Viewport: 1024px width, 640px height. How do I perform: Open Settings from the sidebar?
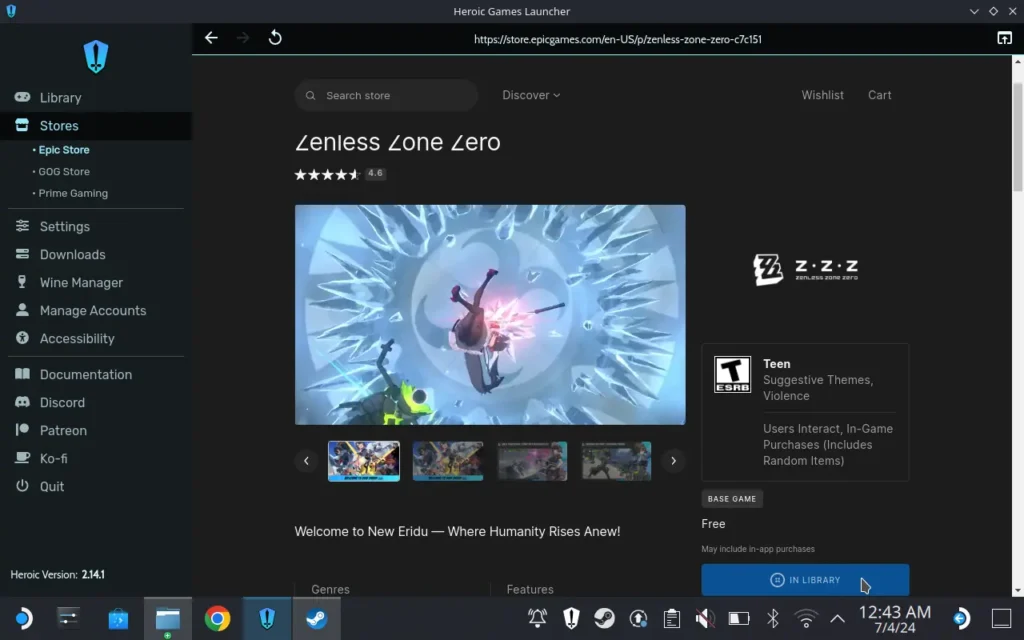coord(96,227)
